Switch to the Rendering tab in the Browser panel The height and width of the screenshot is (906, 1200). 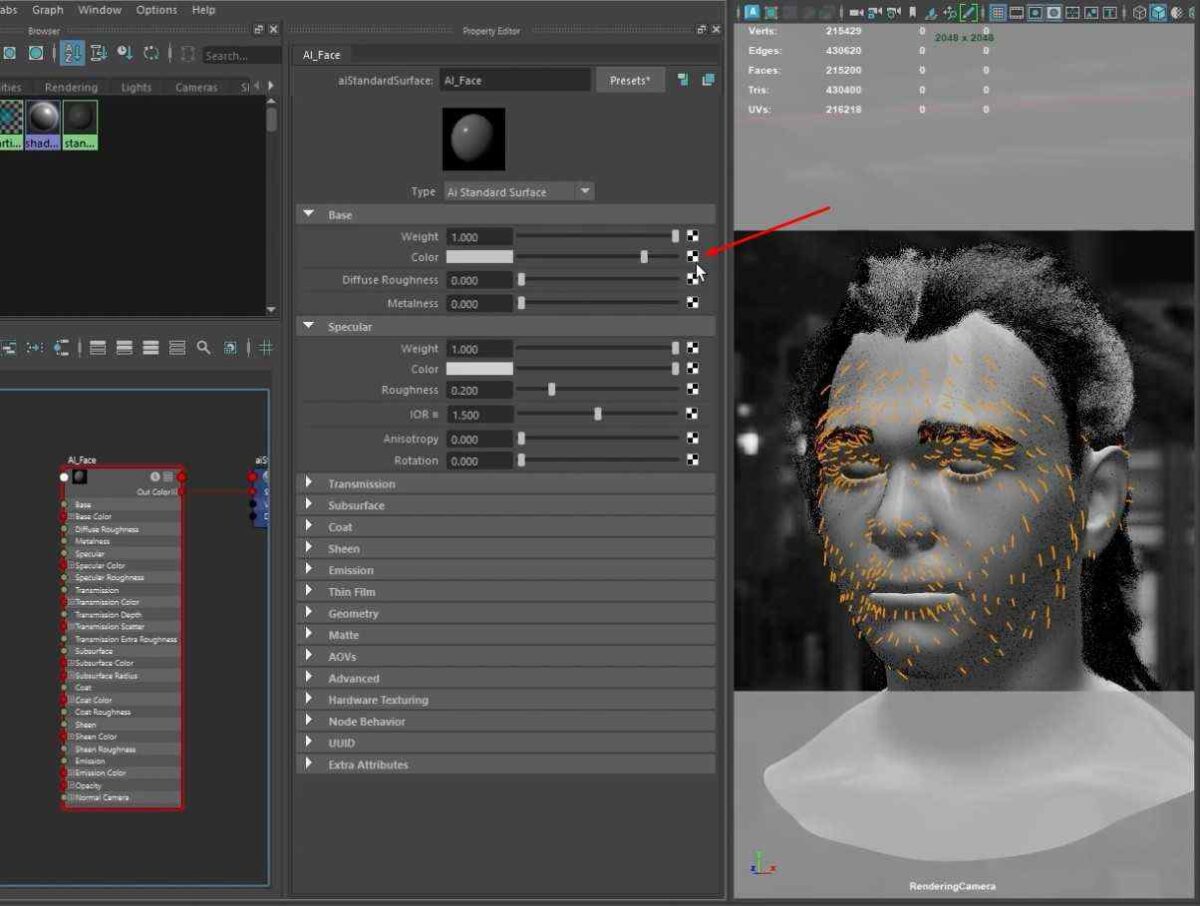(x=70, y=87)
